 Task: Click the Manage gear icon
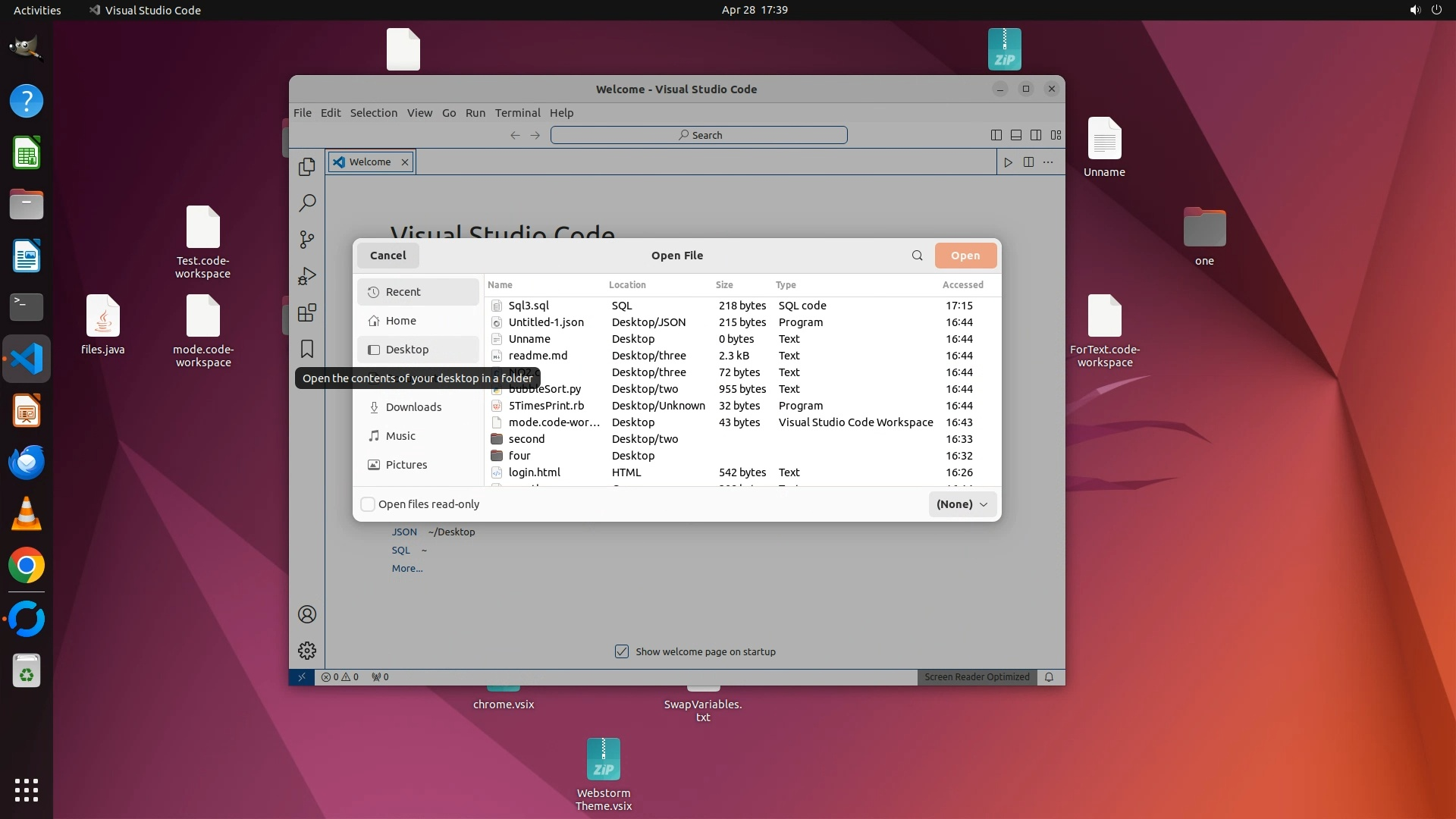coord(306,651)
